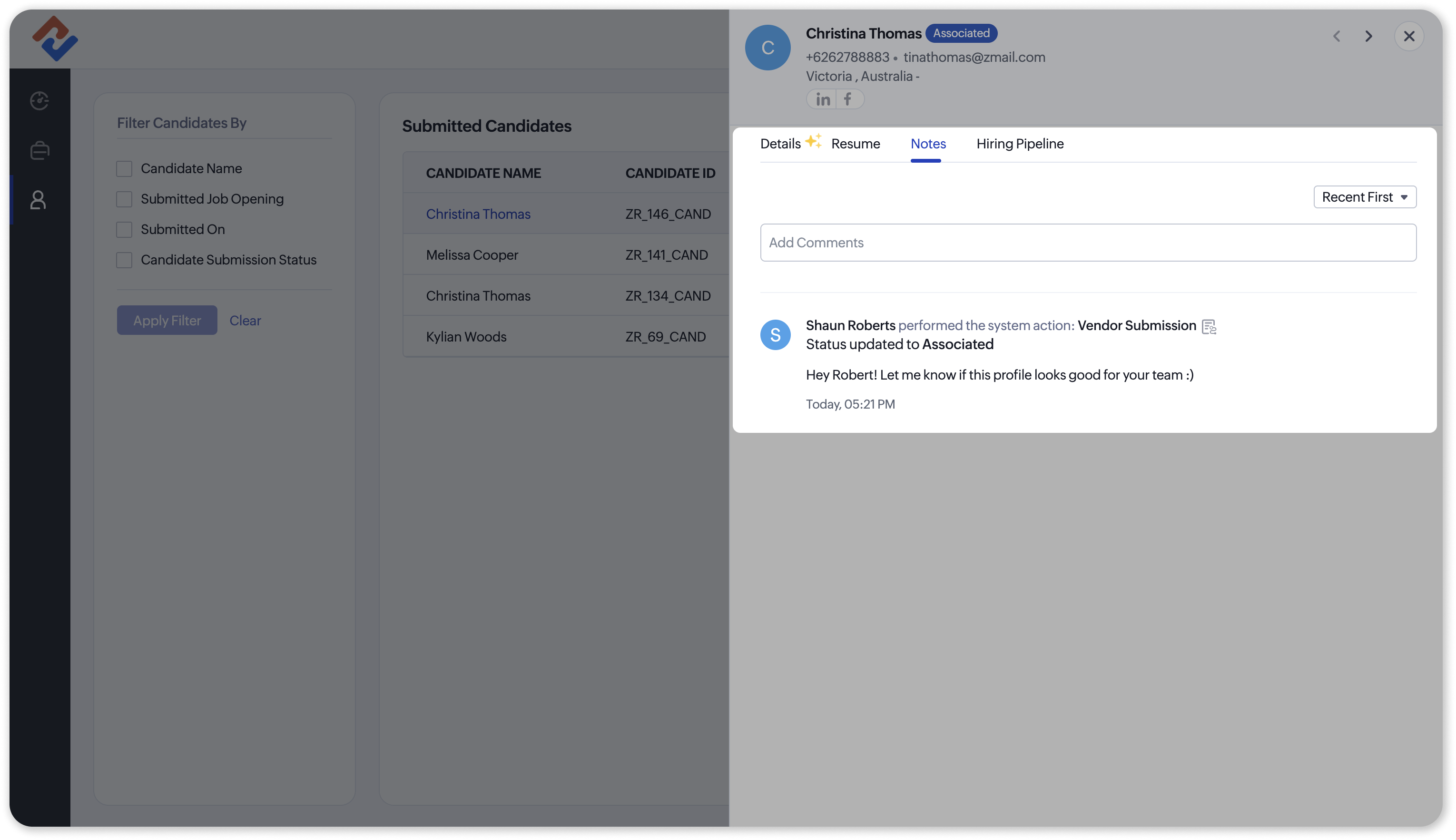Go to next candidate with right arrow
This screenshot has width=1456, height=840.
click(1368, 36)
